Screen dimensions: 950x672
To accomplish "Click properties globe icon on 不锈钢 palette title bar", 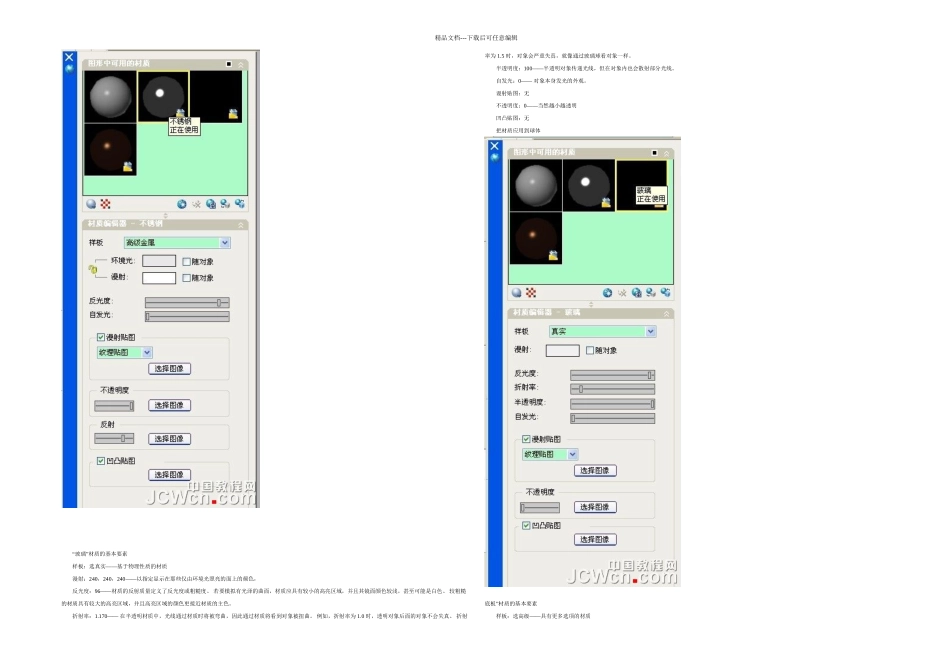I will click(69, 68).
